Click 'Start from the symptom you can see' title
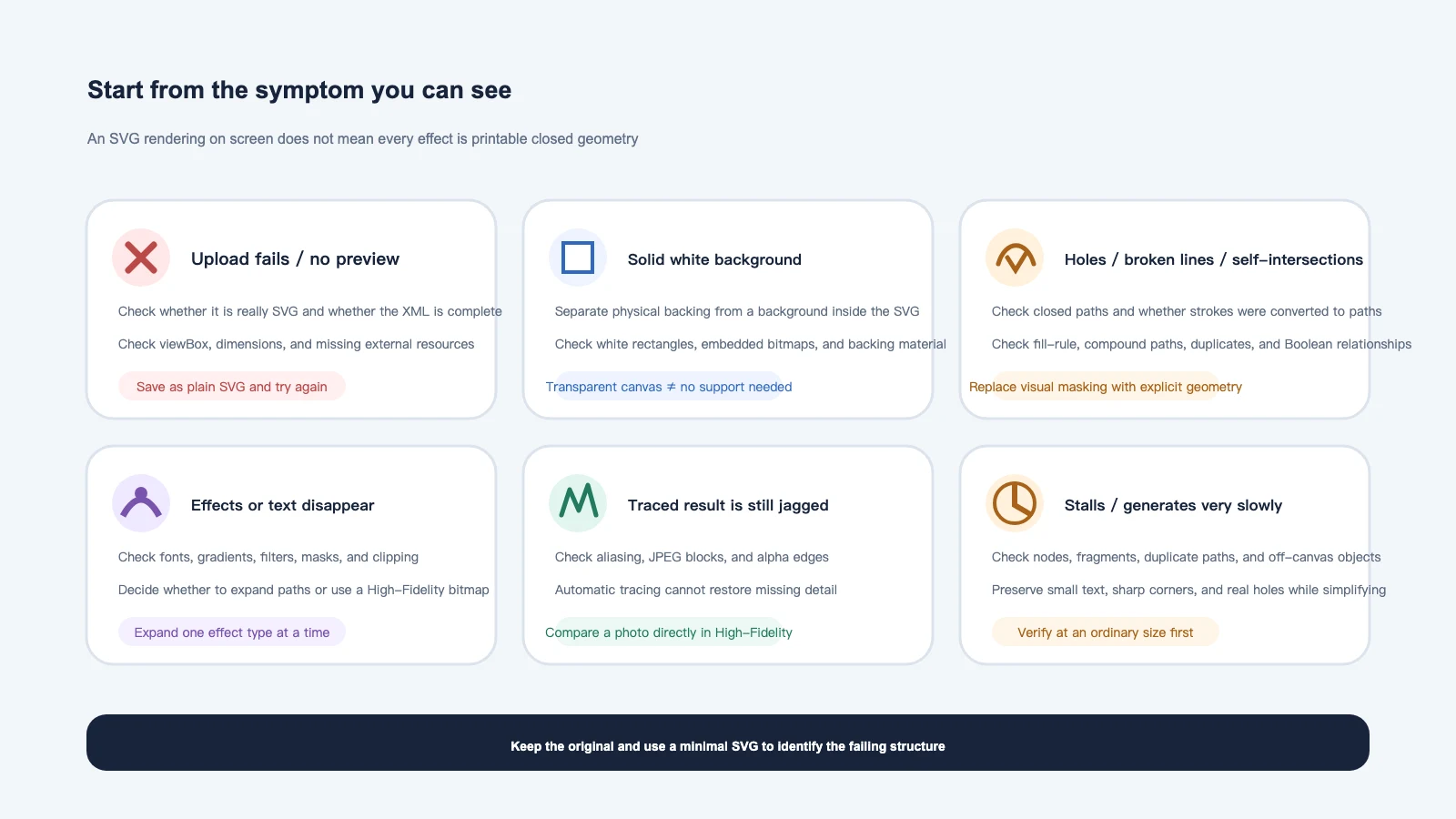 [299, 90]
